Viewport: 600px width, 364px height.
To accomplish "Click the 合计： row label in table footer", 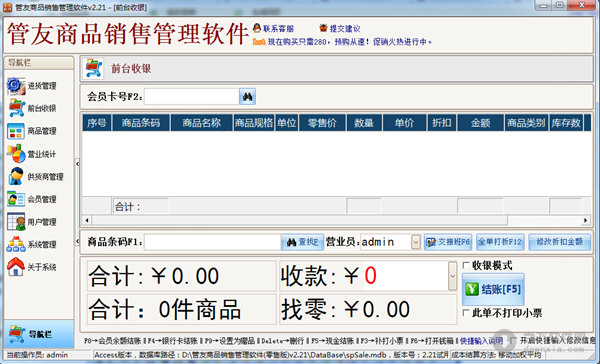I will [128, 207].
